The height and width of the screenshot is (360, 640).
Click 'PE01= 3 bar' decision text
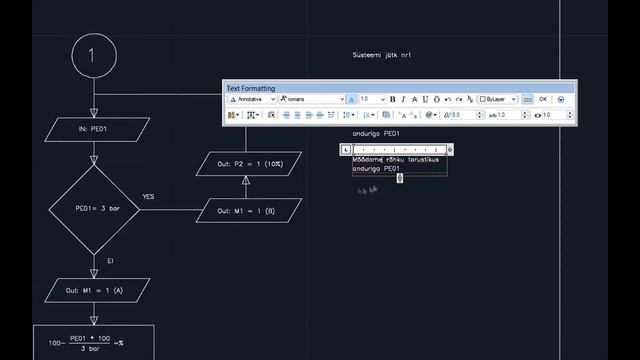[x=98, y=208]
